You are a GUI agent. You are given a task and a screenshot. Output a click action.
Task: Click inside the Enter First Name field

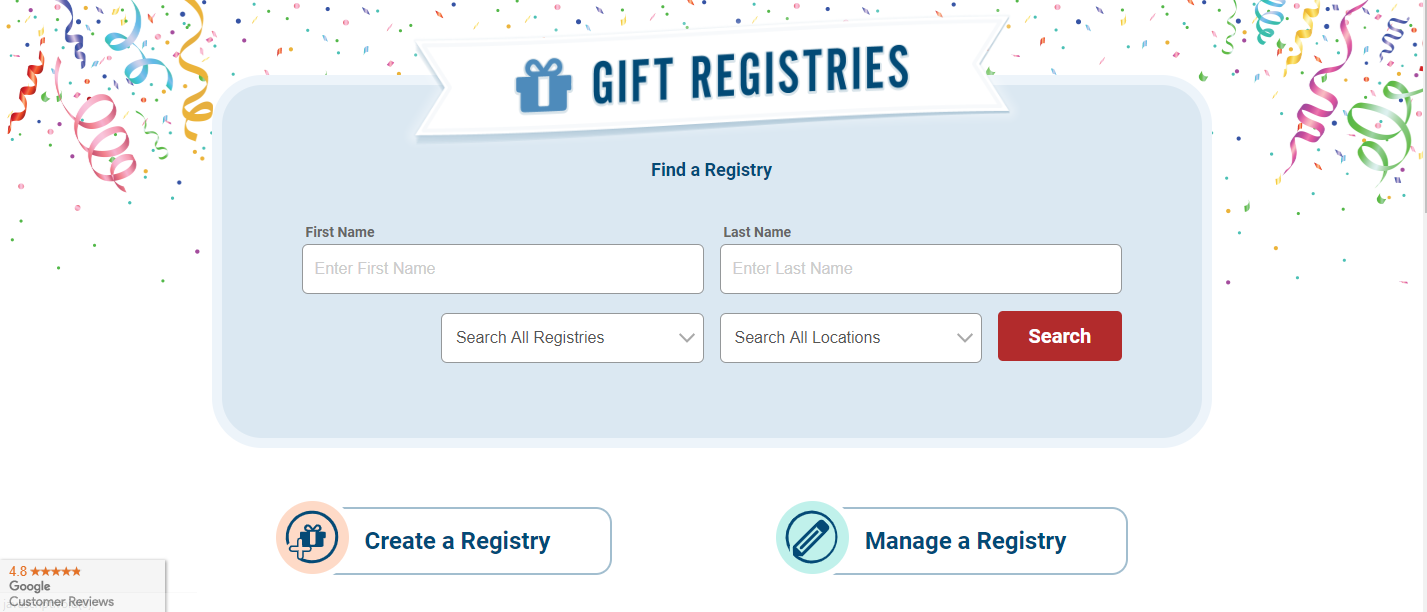click(x=502, y=268)
